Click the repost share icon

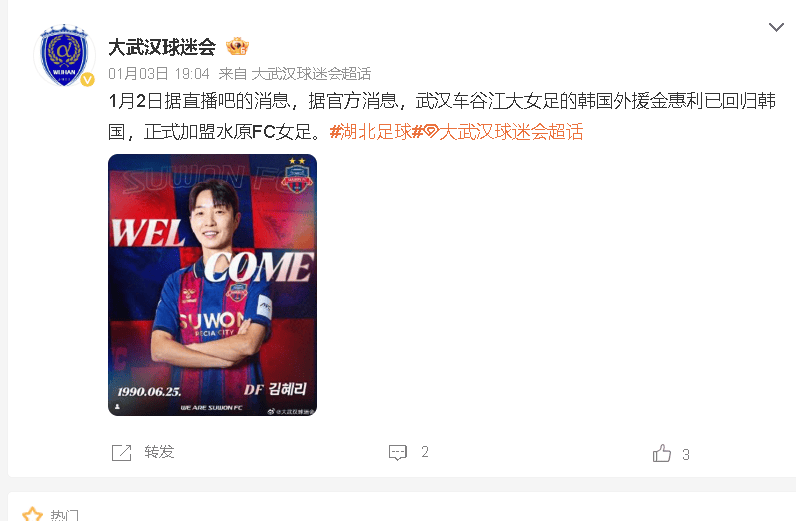pyautogui.click(x=121, y=452)
